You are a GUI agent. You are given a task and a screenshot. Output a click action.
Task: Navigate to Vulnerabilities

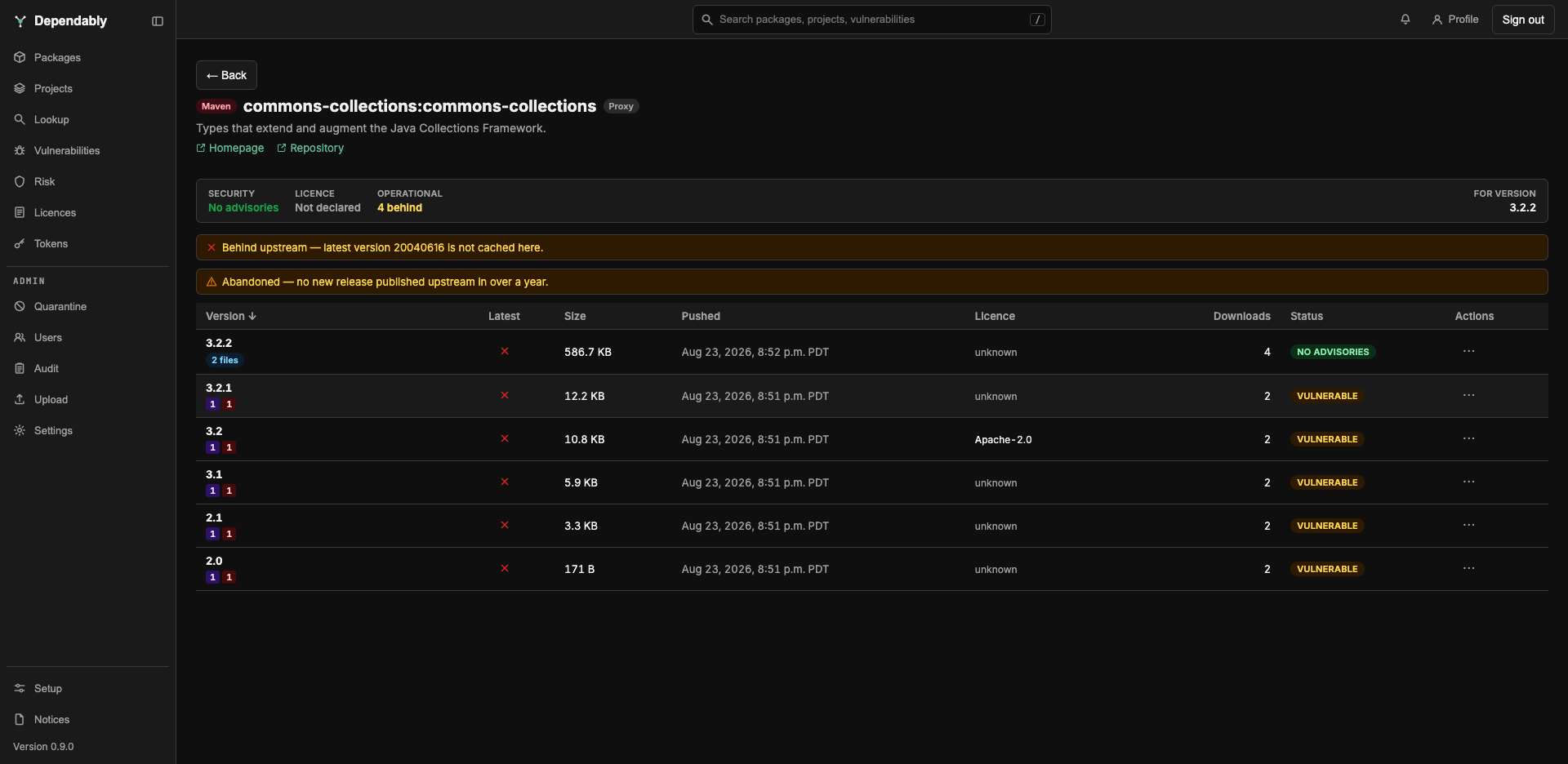tap(67, 151)
